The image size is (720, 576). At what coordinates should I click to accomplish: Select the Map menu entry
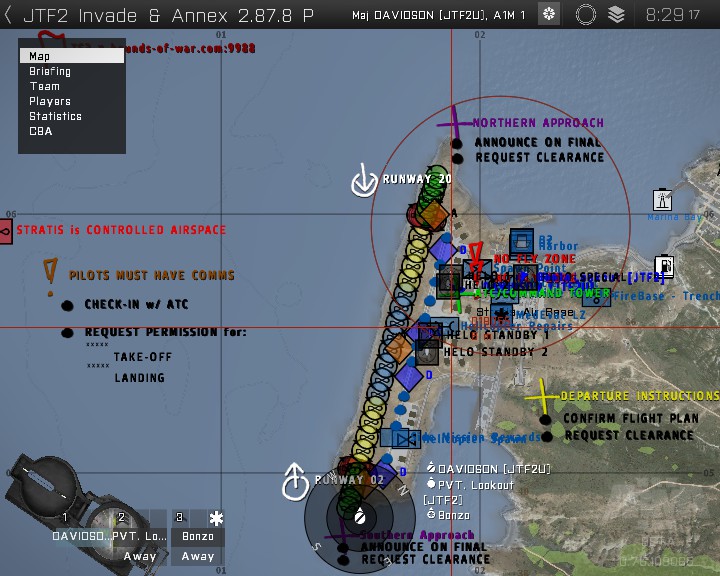tap(72, 56)
